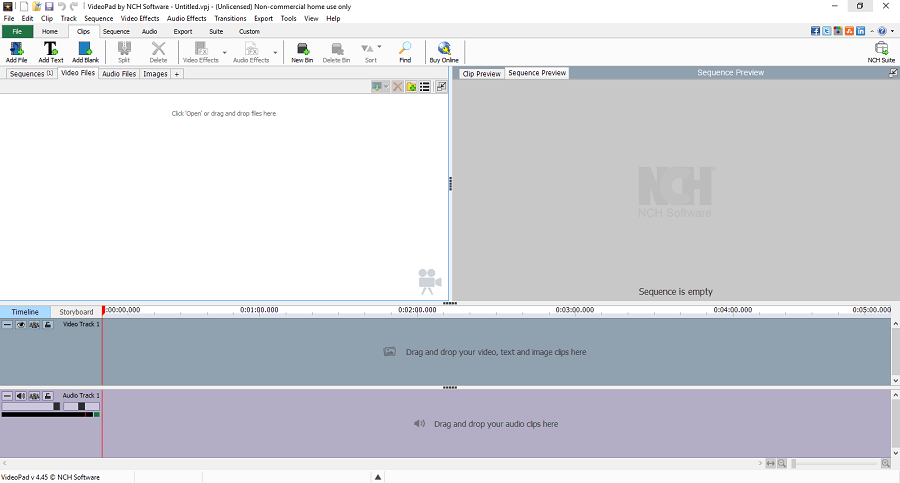
Task: Switch bin to list view icon
Action: pyautogui.click(x=425, y=87)
